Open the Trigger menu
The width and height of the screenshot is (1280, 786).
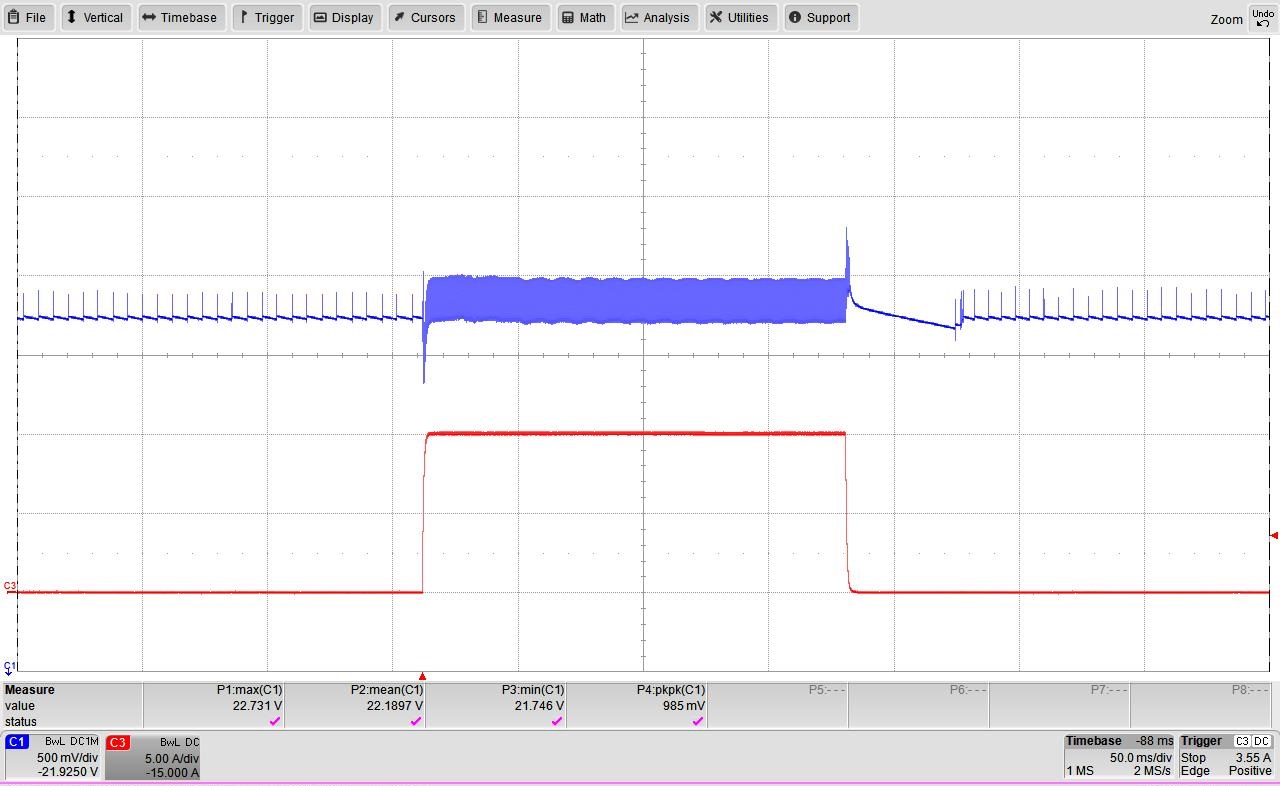pyautogui.click(x=268, y=17)
